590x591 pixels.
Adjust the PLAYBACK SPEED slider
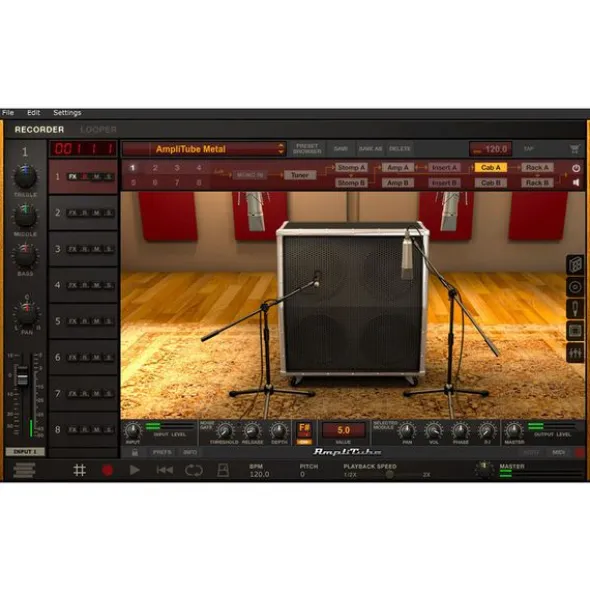389,475
